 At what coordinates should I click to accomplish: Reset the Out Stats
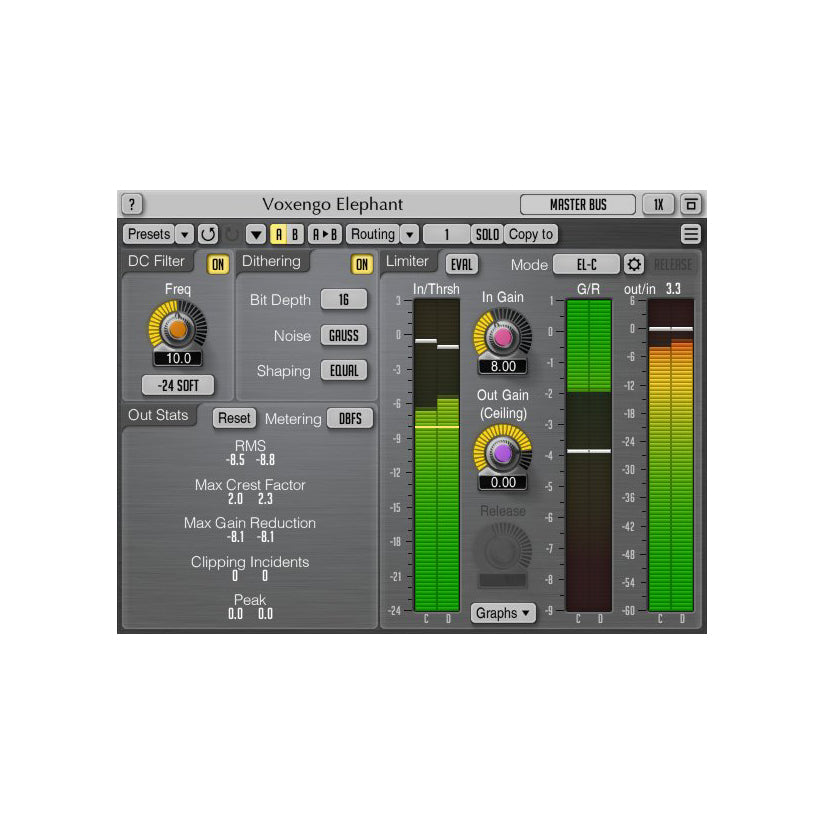[x=234, y=418]
